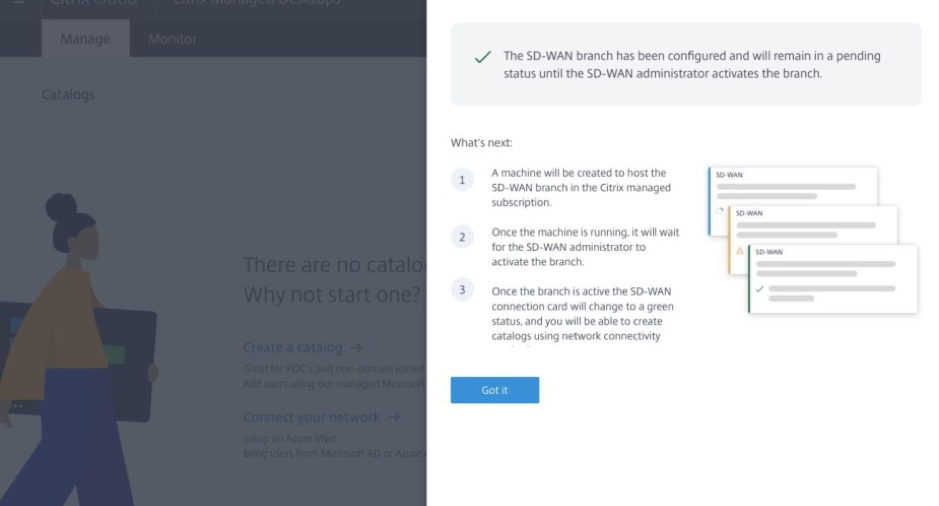Click the green check on the SD-WAN card illustration

click(x=759, y=289)
